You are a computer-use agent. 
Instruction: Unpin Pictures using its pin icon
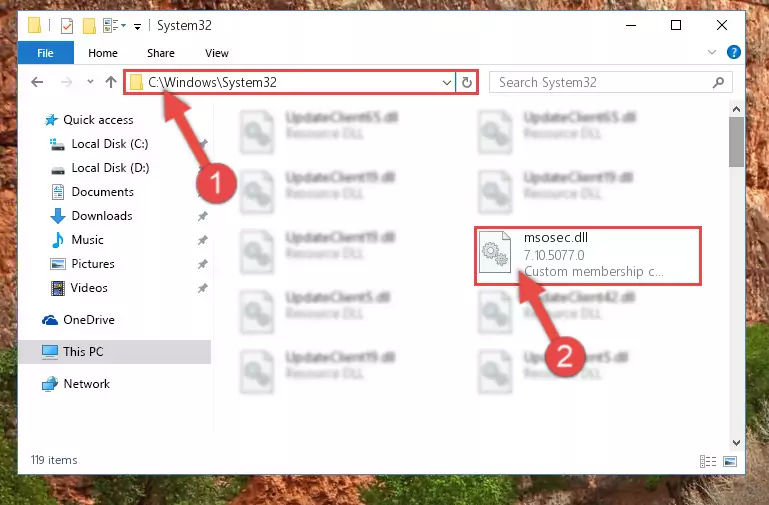point(202,264)
